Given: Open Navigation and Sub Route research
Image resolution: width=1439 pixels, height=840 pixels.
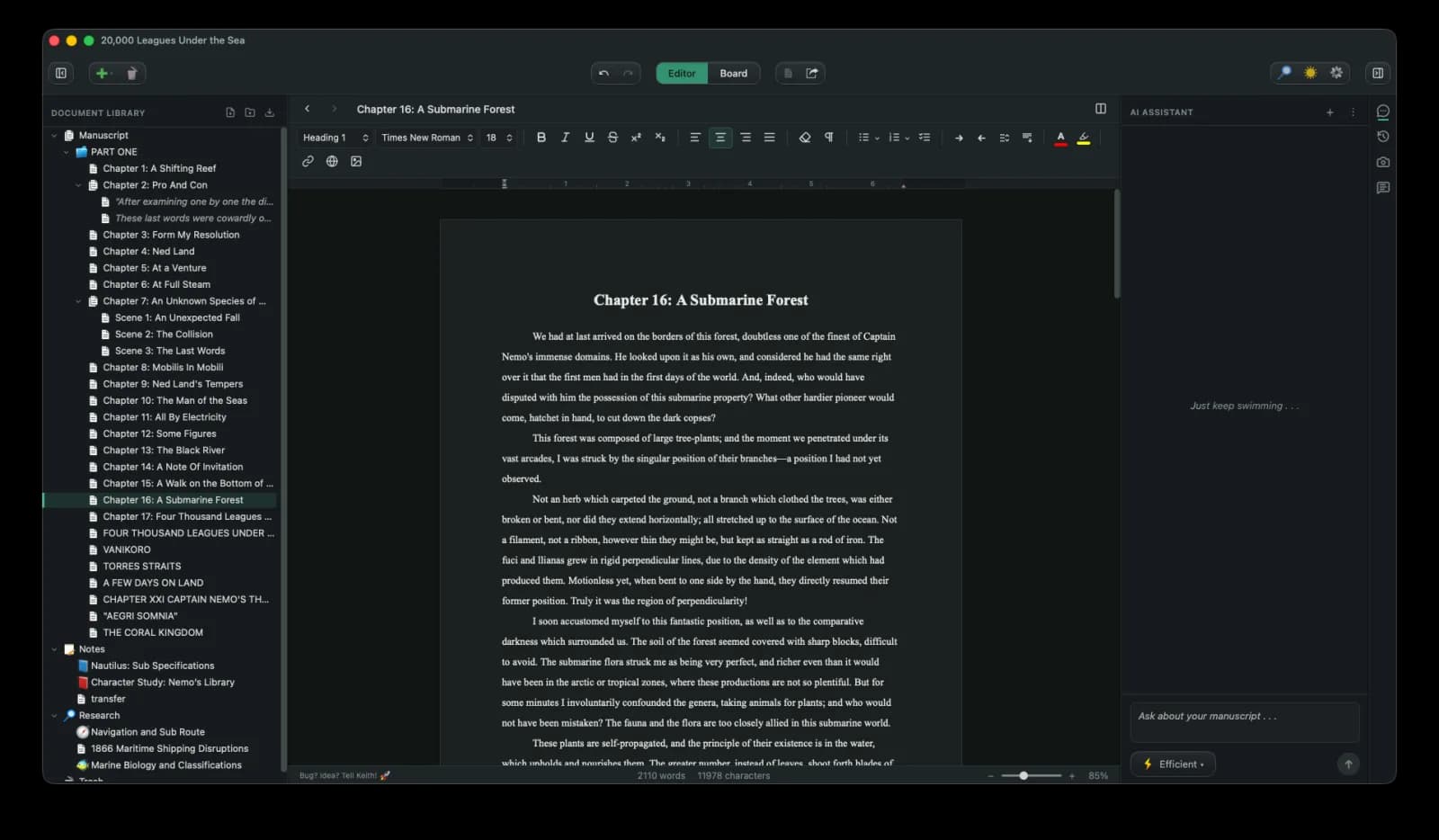Looking at the screenshot, I should 147,732.
